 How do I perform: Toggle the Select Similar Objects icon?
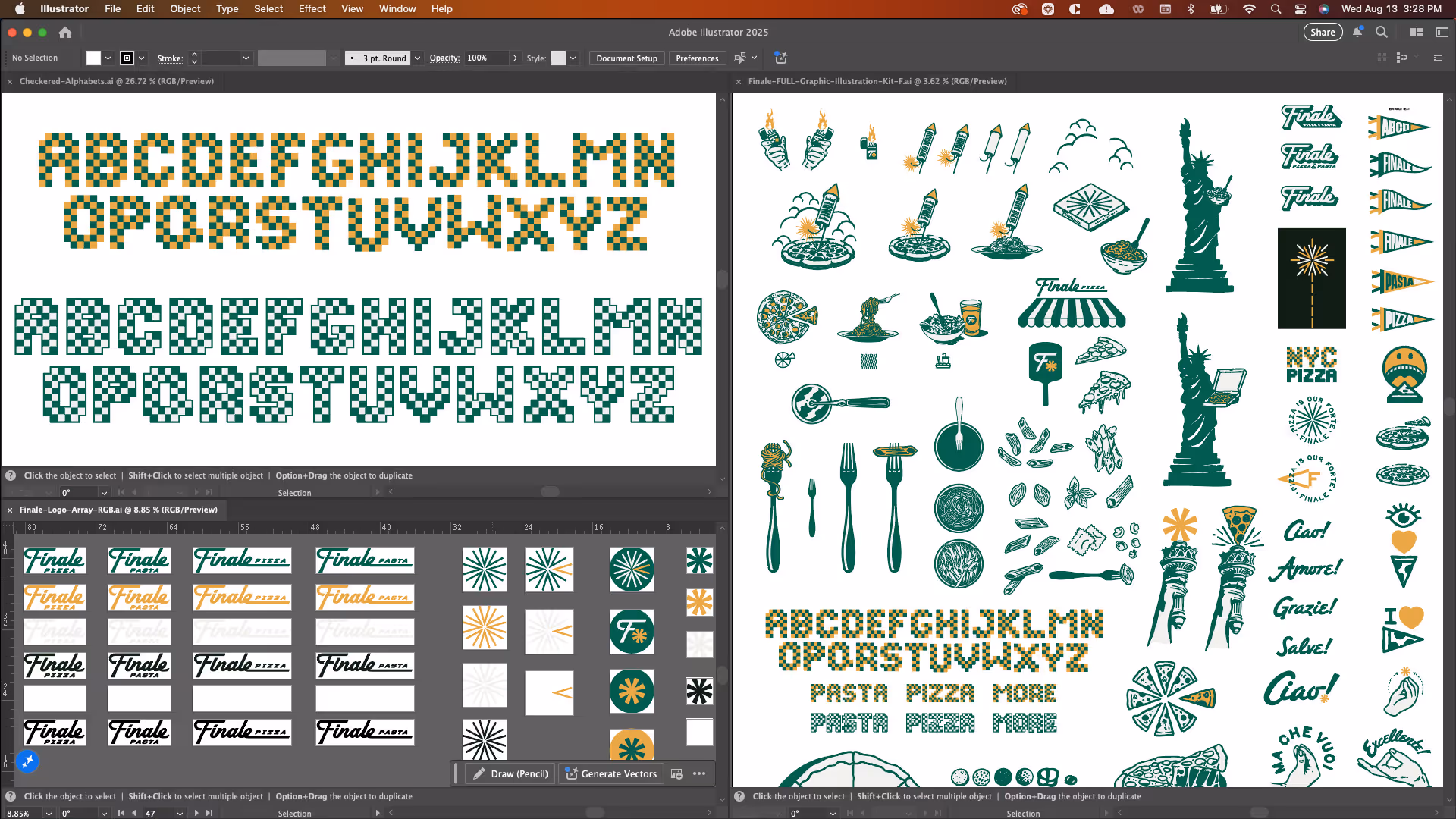pyautogui.click(x=740, y=58)
